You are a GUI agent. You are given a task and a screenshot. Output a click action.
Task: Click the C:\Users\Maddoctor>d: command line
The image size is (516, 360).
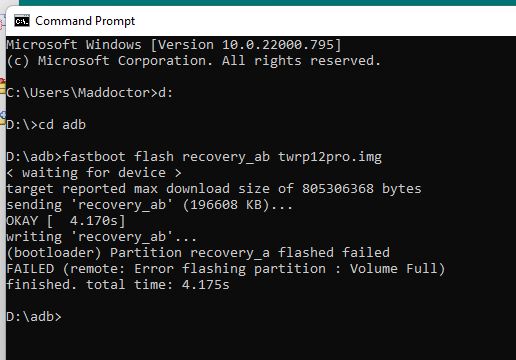[x=90, y=93]
